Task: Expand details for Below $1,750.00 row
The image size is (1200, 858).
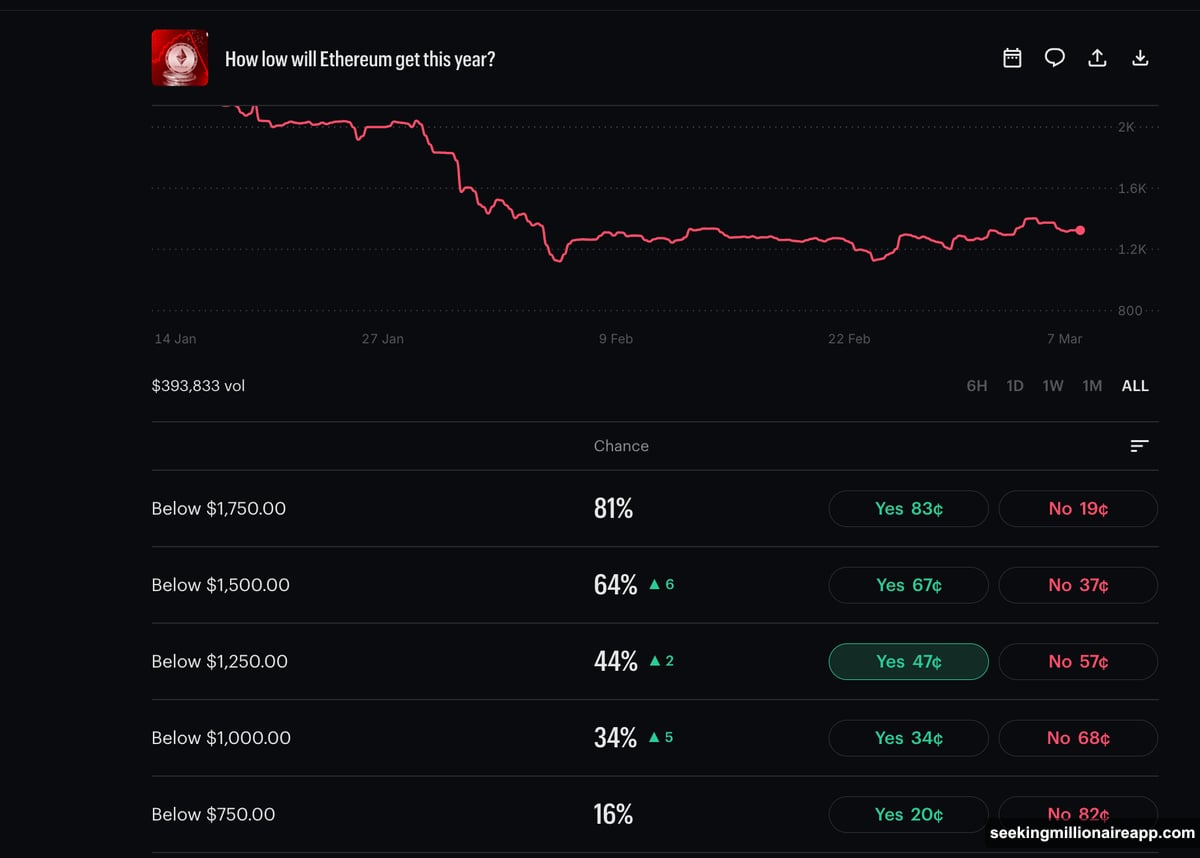Action: click(218, 508)
